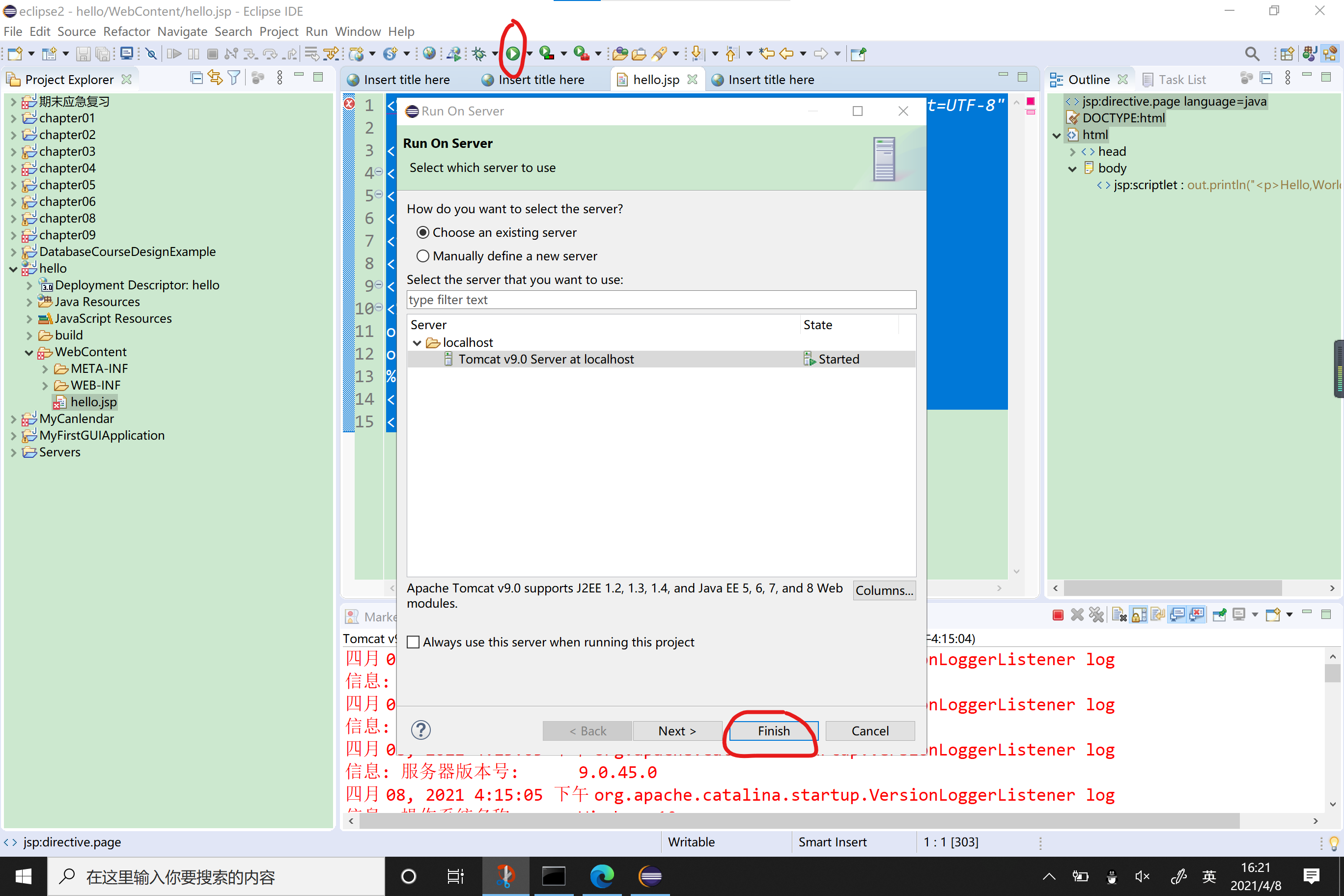Collapse the localhost node in the server list
Screen dimensions: 1344x896
pos(417,342)
